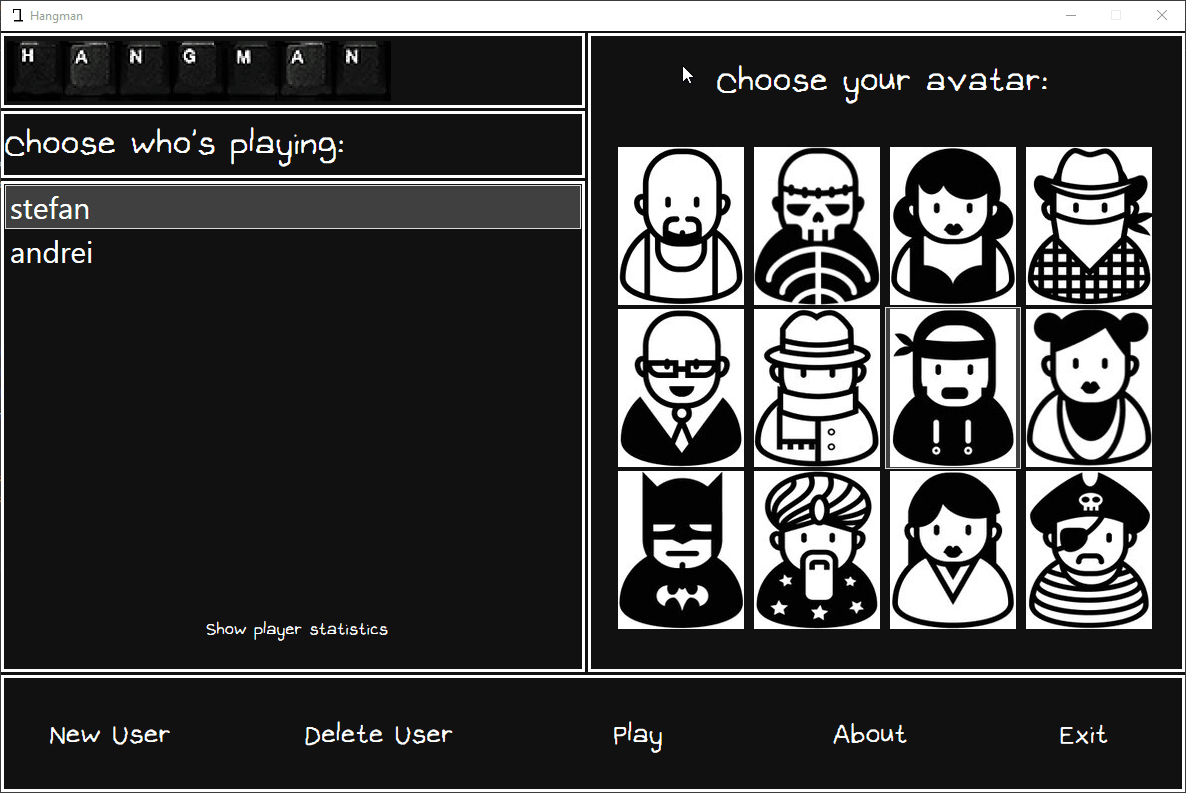This screenshot has height=793, width=1186.
Task: Choose the businessman with glasses avatar
Action: [x=681, y=388]
